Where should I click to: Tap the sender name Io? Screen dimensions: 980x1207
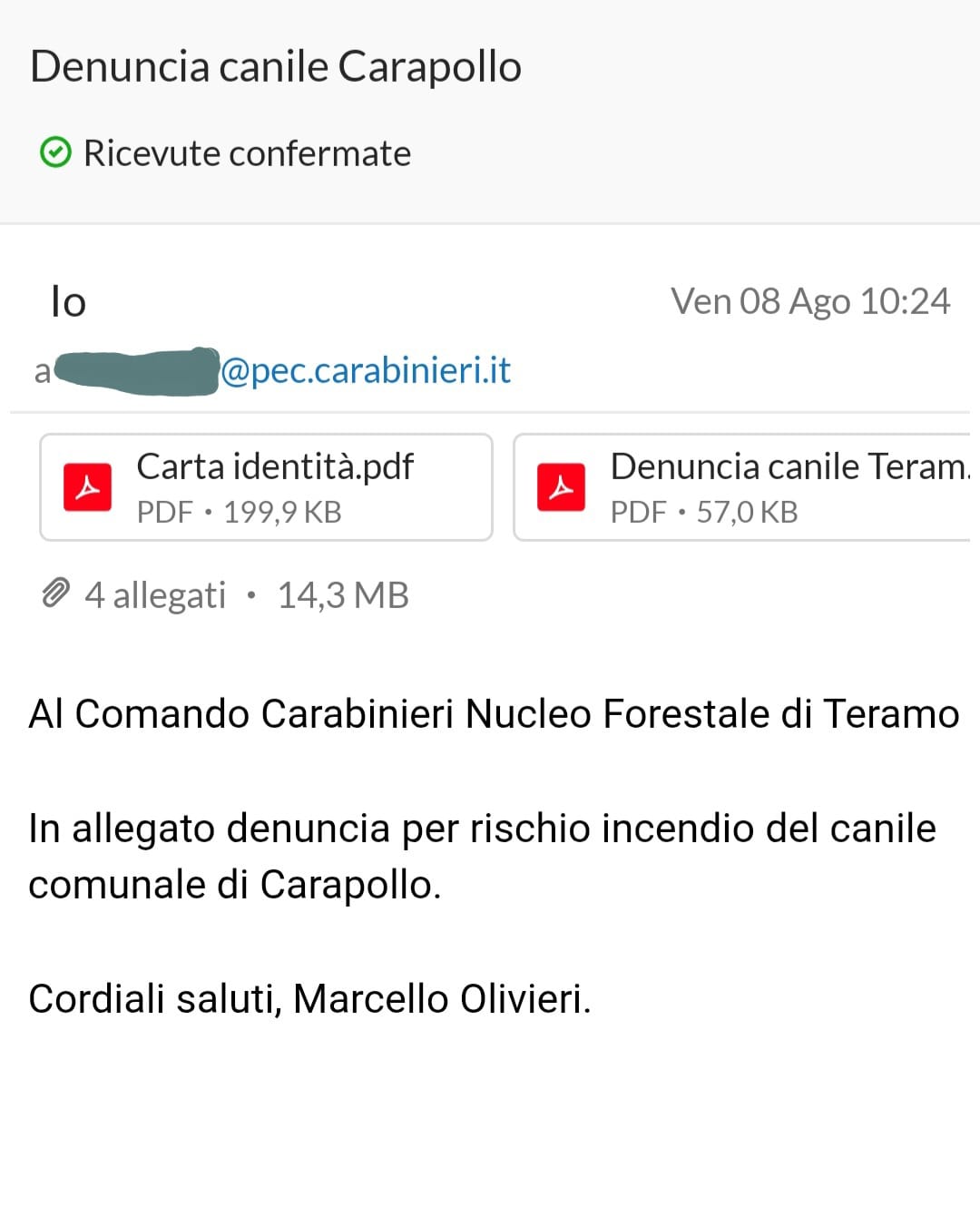68,301
